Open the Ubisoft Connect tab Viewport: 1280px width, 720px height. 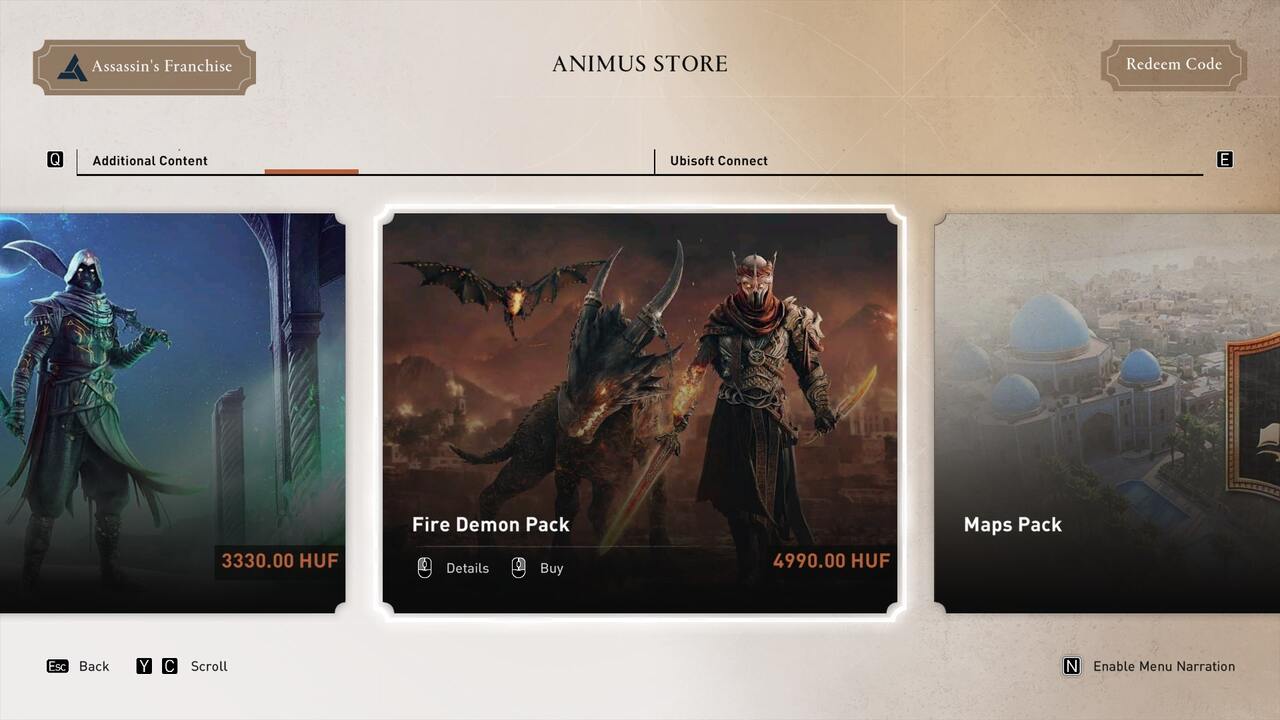(719, 161)
